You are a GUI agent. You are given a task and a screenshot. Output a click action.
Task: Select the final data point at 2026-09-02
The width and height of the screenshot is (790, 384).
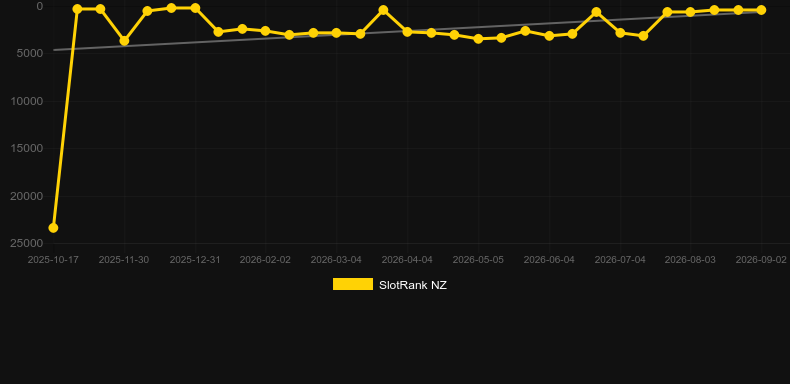point(761,10)
